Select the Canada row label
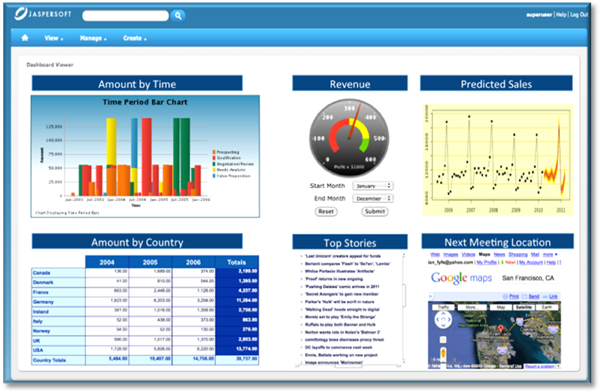 coord(41,273)
